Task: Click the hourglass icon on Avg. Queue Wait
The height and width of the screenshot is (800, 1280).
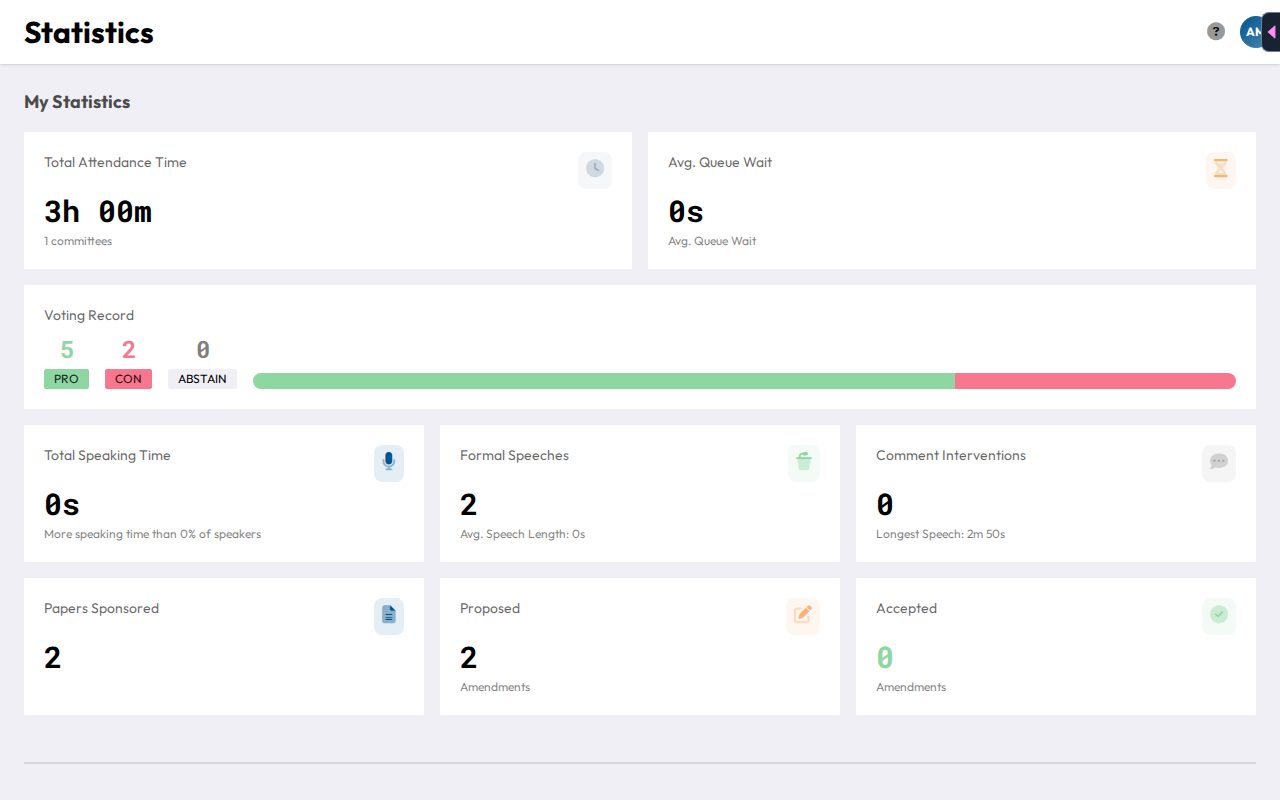Action: tap(1220, 169)
